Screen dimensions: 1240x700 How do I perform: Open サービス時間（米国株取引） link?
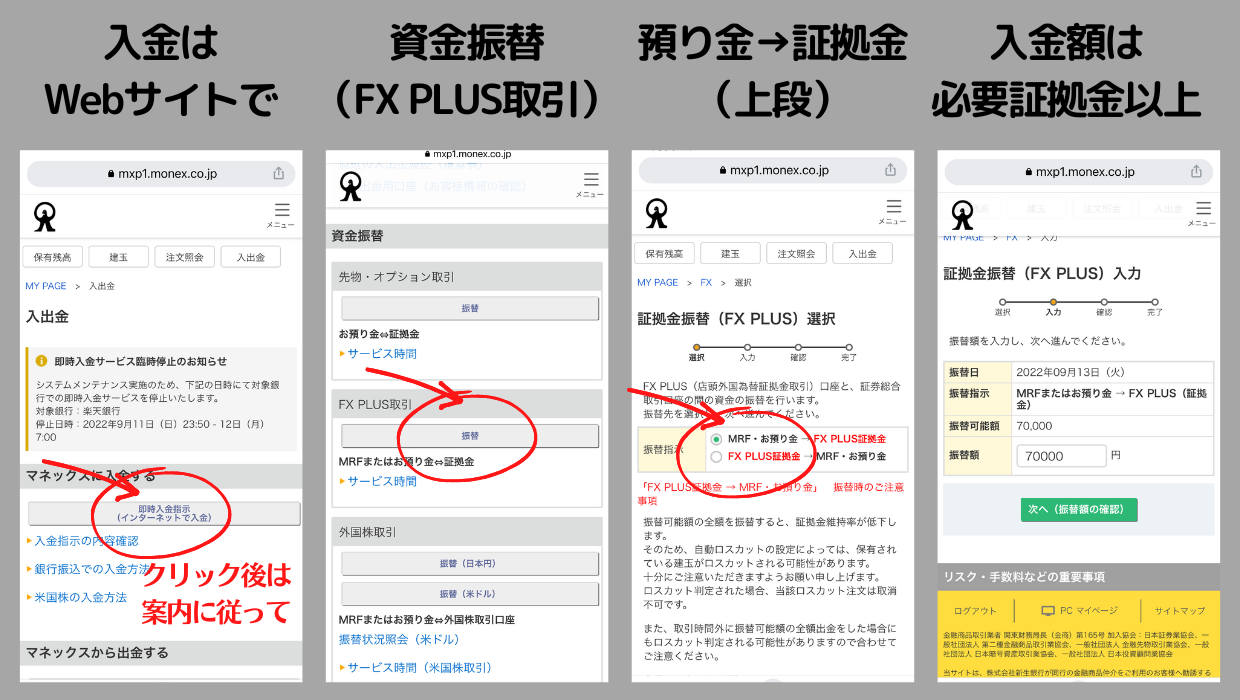coord(419,668)
